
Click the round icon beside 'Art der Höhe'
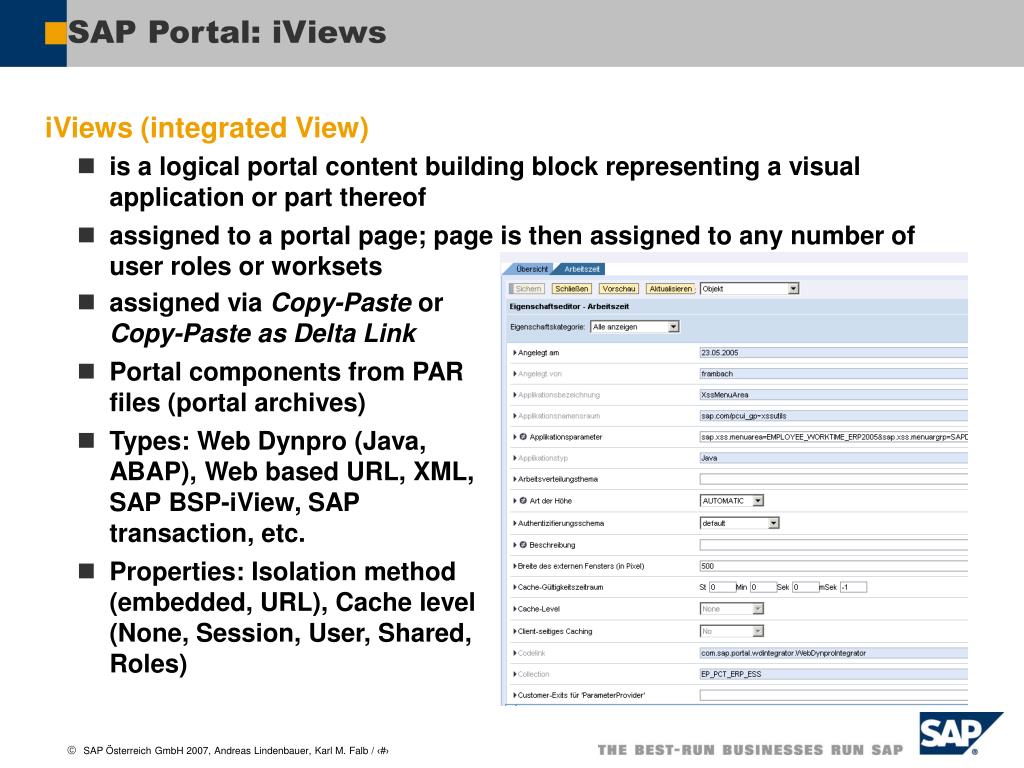click(523, 501)
